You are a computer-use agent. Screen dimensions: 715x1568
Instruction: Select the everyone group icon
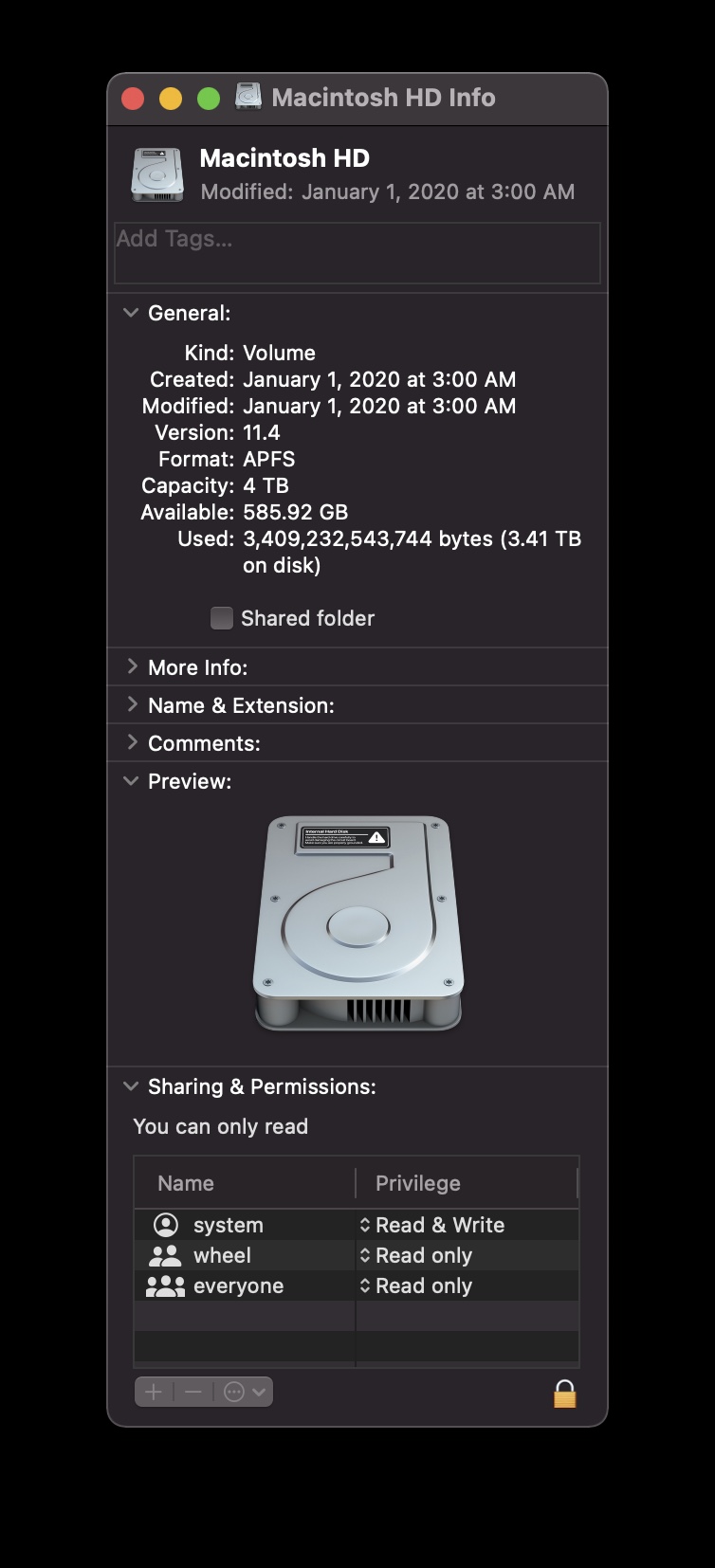165,1285
